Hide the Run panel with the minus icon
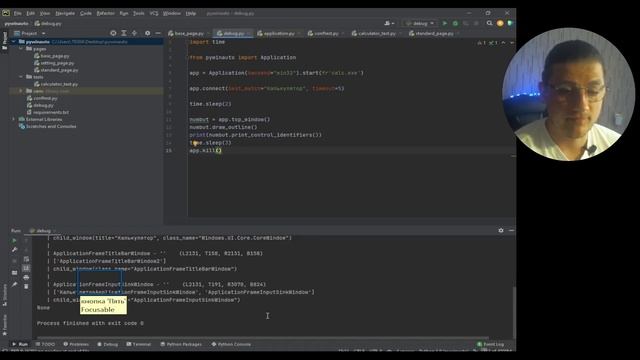This screenshot has height=360, width=640. click(x=511, y=231)
